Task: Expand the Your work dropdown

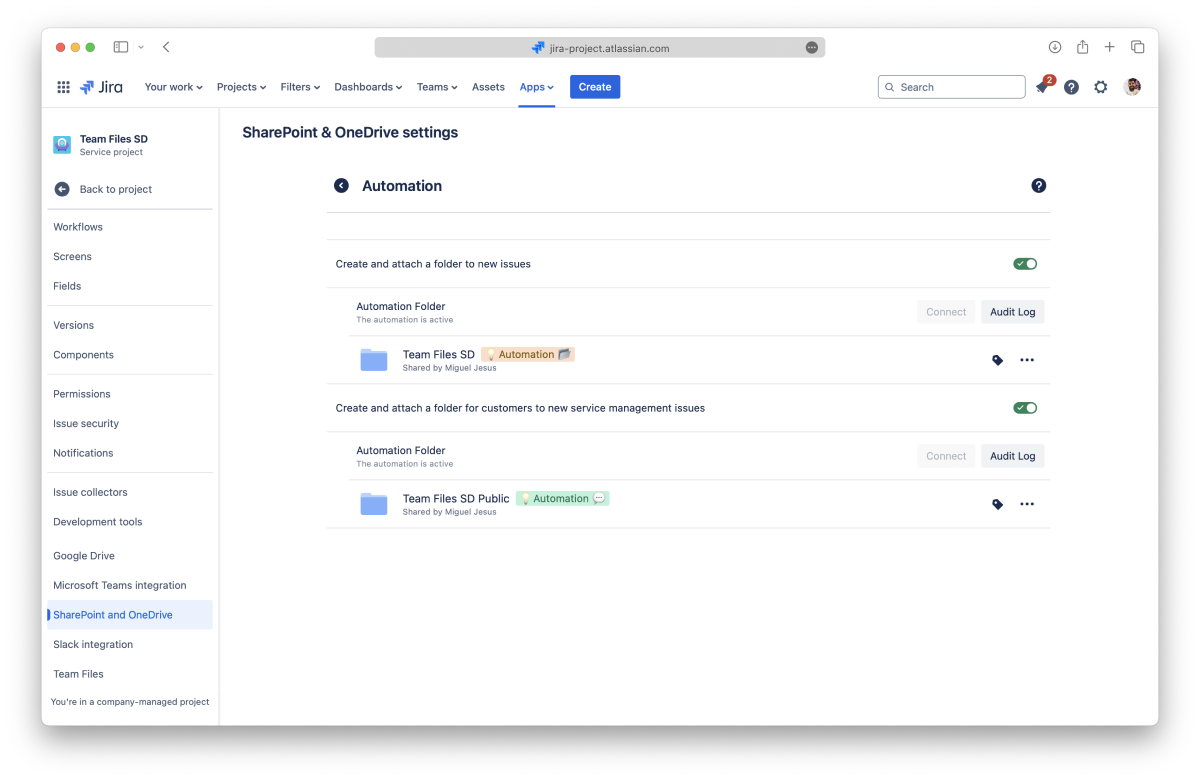Action: 173,87
